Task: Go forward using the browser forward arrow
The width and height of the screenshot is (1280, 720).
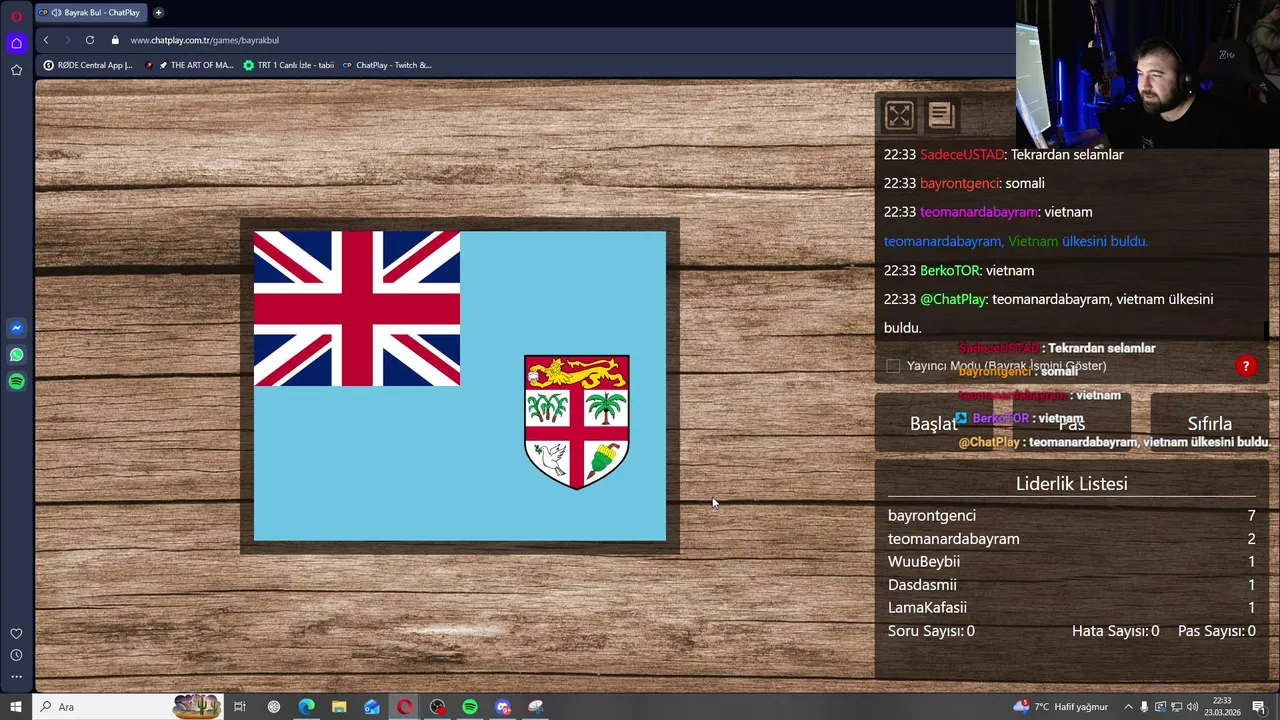Action: pos(68,40)
